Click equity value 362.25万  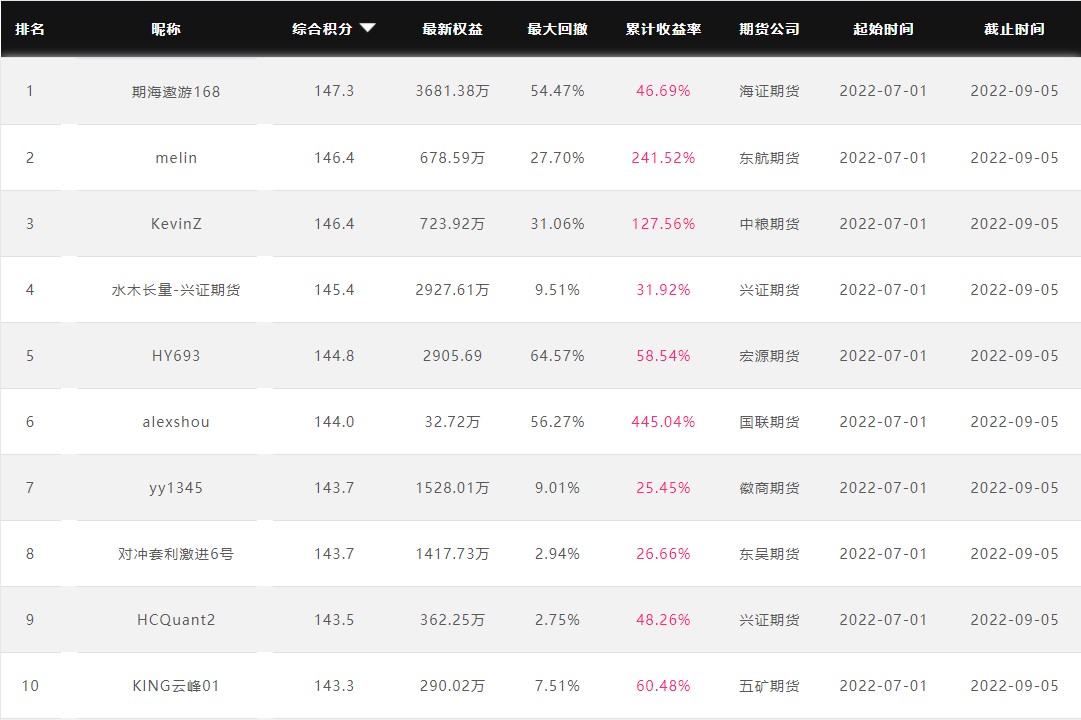pos(452,620)
